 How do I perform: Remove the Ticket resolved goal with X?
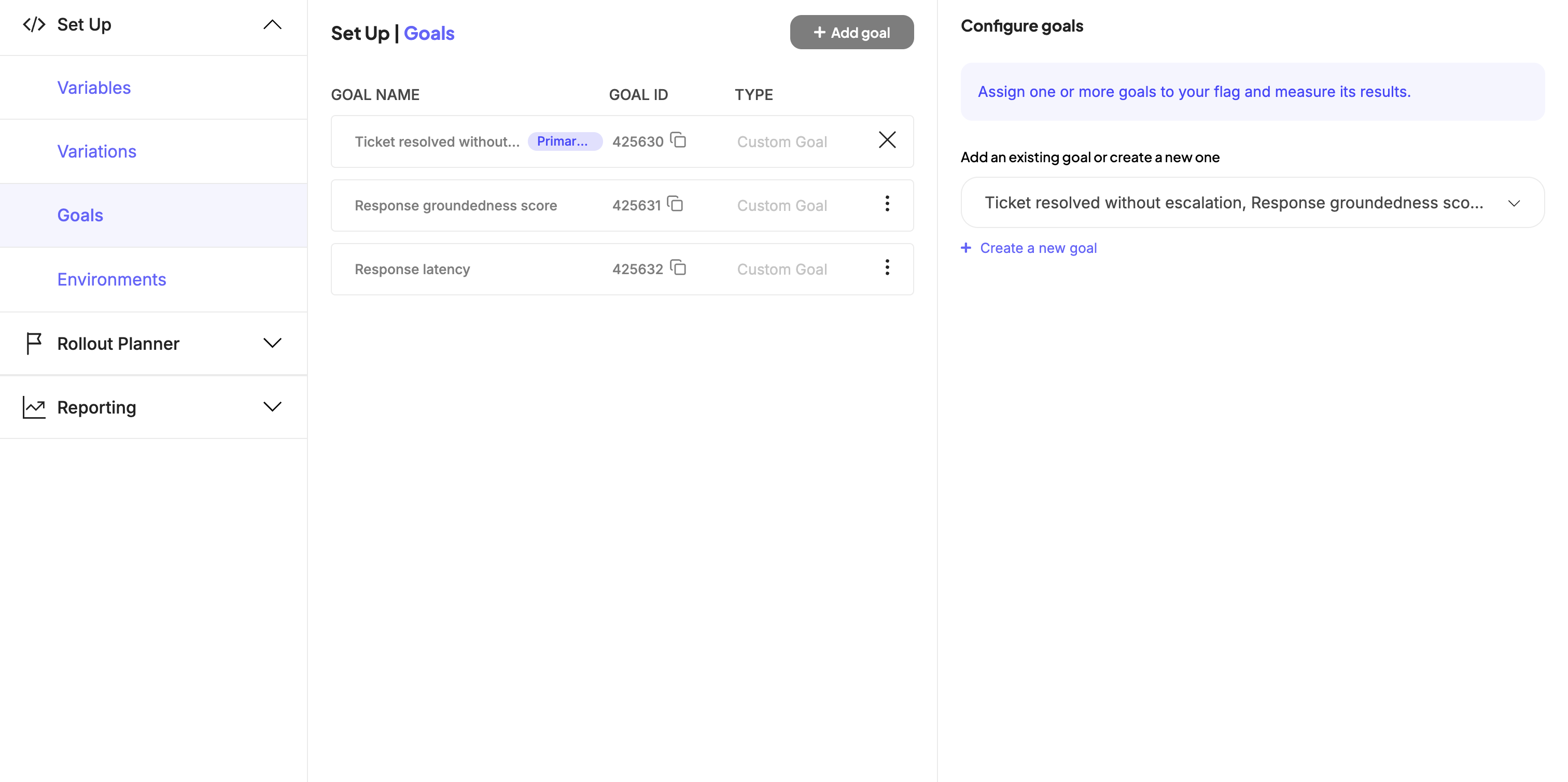pyautogui.click(x=887, y=140)
